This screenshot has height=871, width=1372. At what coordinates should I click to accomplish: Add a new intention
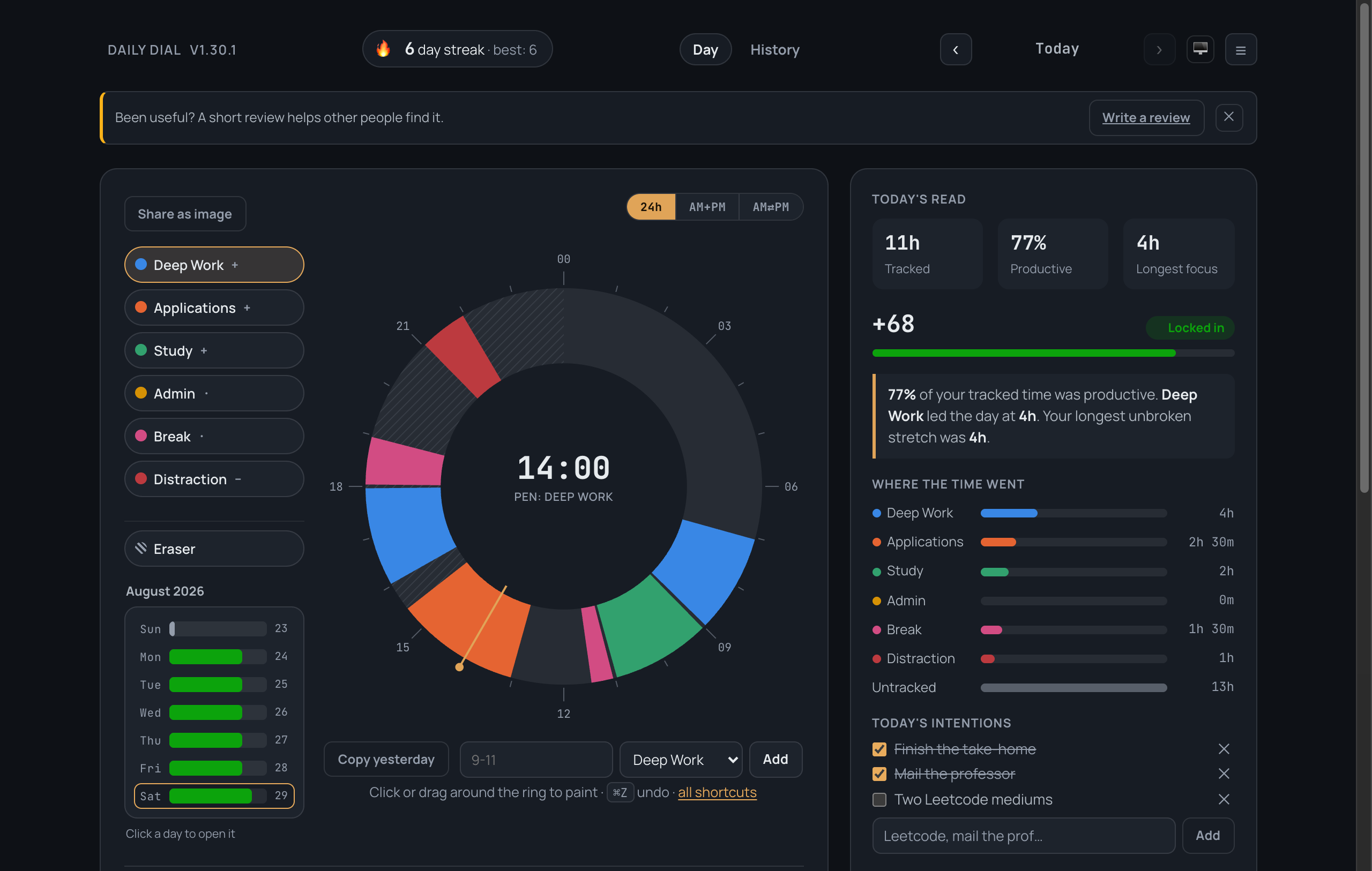click(1208, 836)
